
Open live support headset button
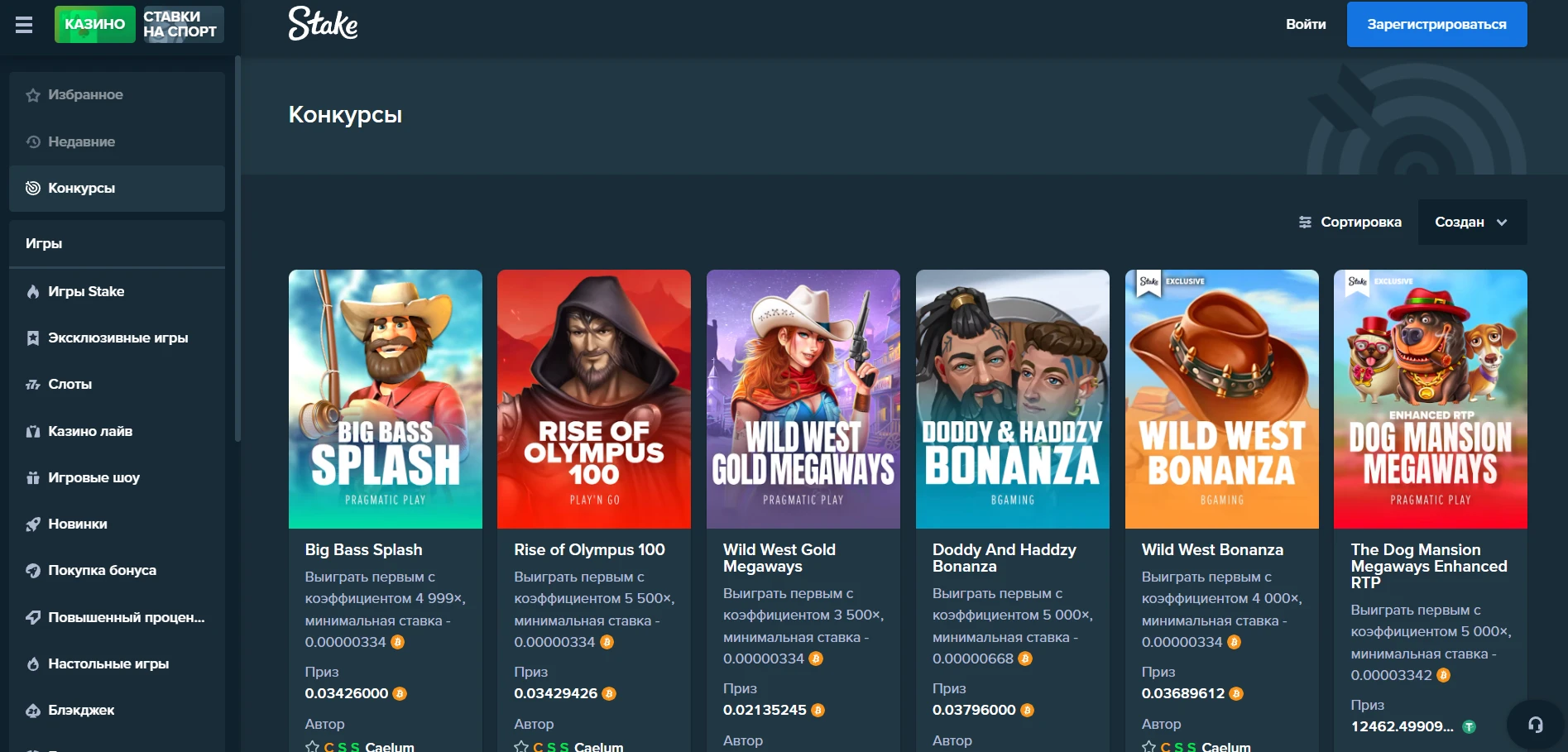point(1536,725)
